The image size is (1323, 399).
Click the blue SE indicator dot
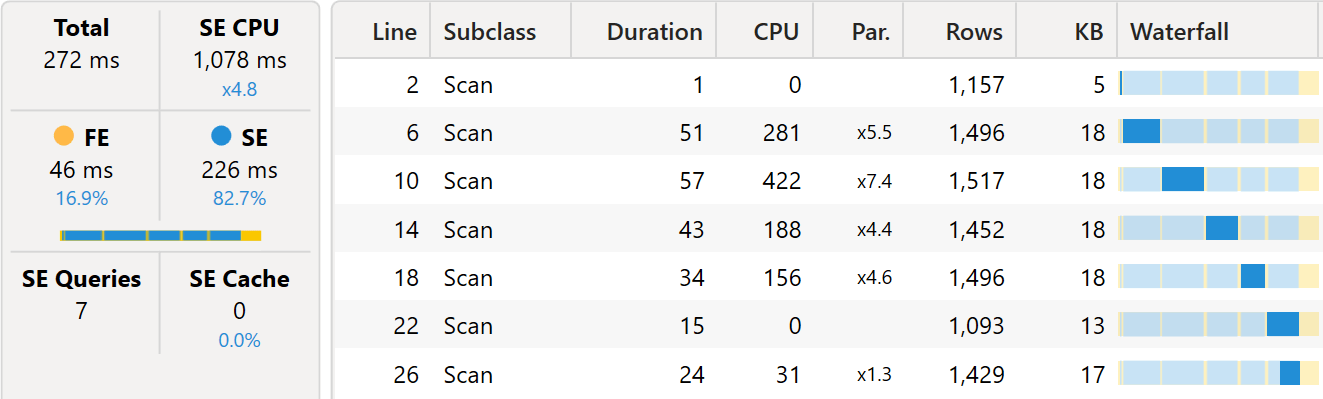click(221, 135)
